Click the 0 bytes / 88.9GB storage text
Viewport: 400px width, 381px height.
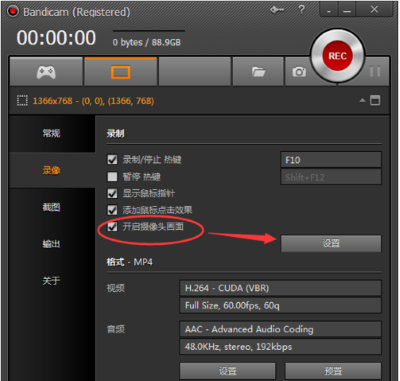147,43
